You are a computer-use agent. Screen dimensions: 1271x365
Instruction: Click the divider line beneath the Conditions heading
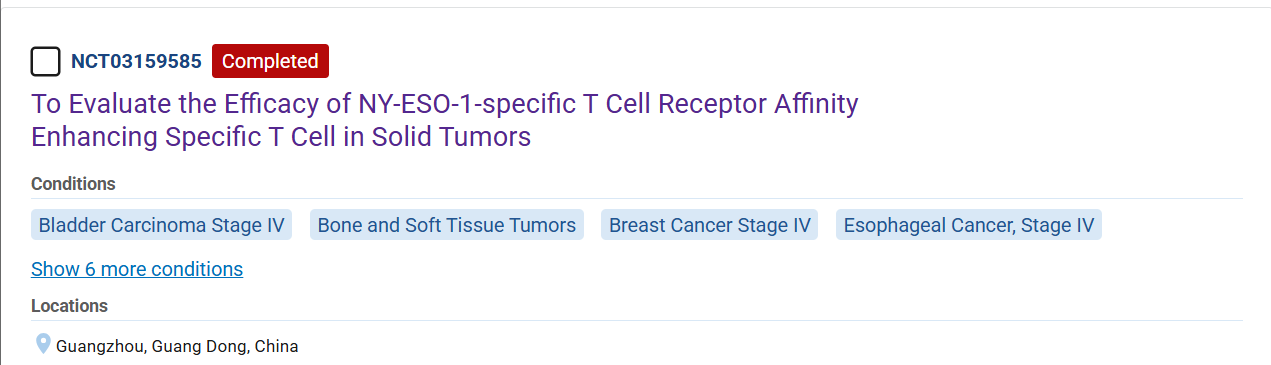click(x=637, y=198)
